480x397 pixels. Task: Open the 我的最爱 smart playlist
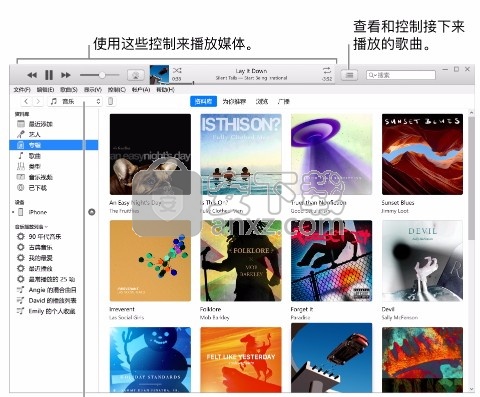(53, 258)
